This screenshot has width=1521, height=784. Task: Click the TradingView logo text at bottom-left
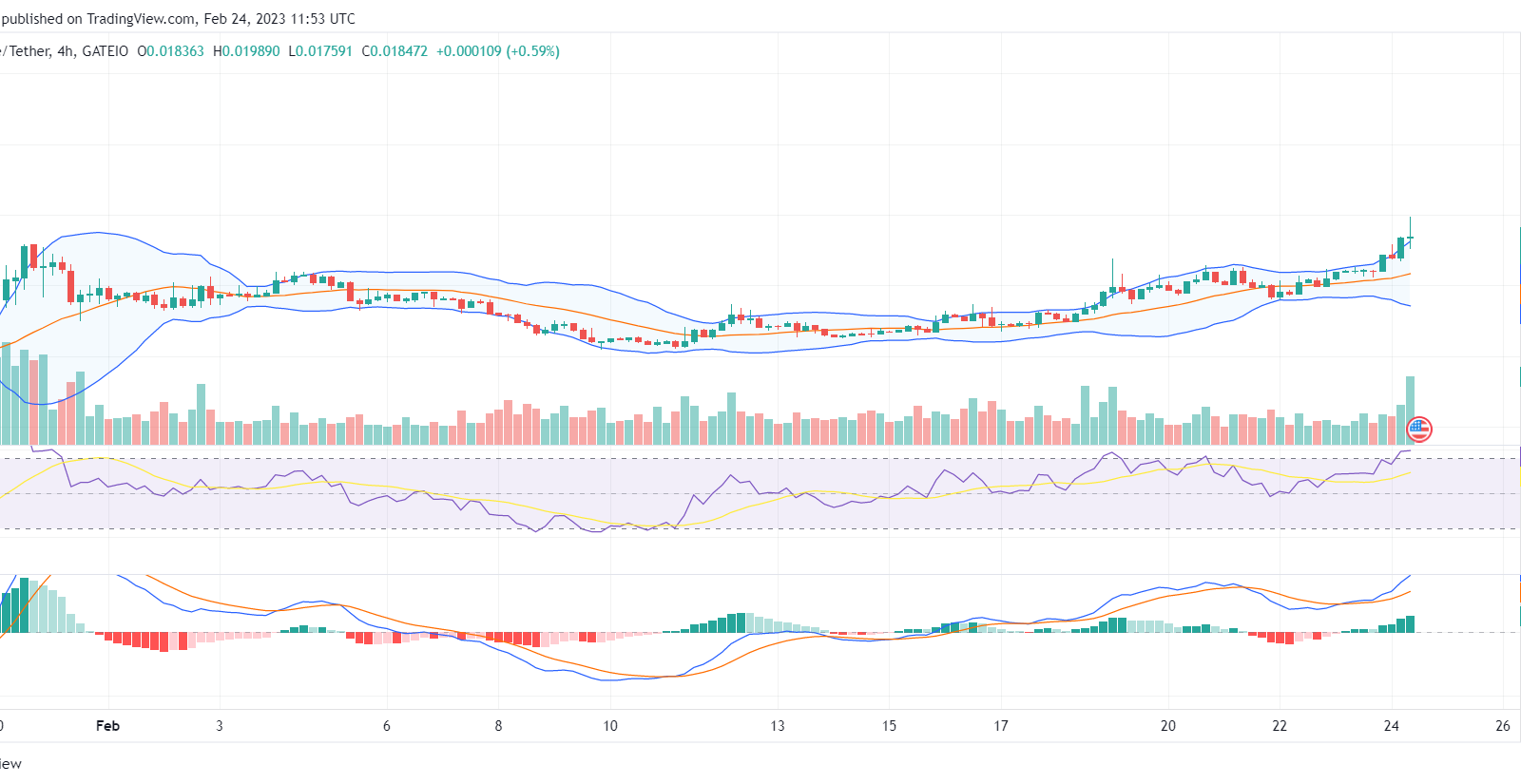pos(10,764)
